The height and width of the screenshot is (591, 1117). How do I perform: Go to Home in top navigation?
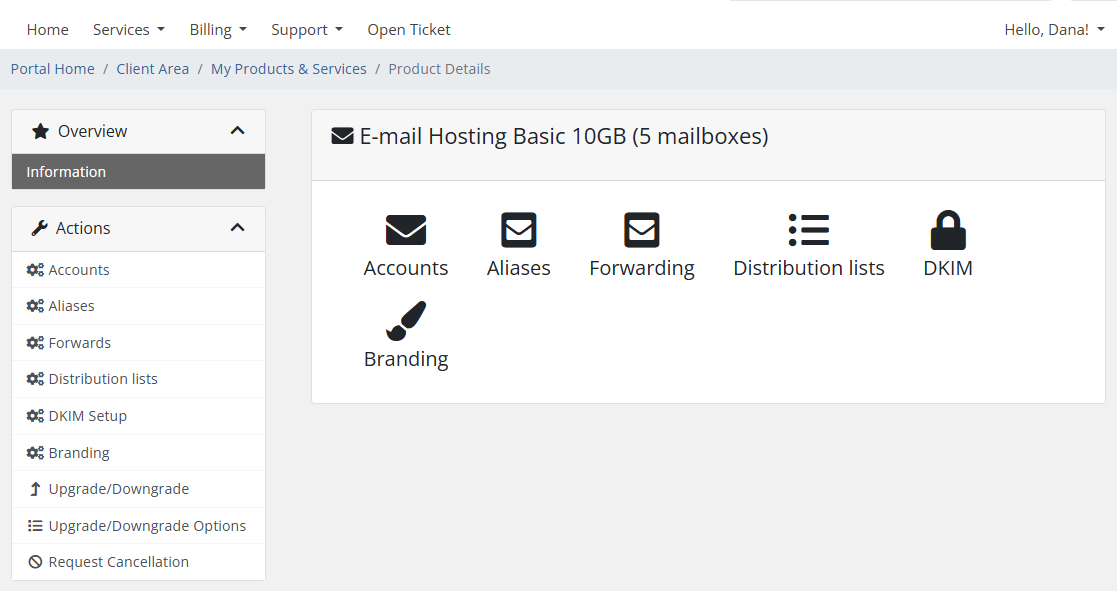click(47, 30)
